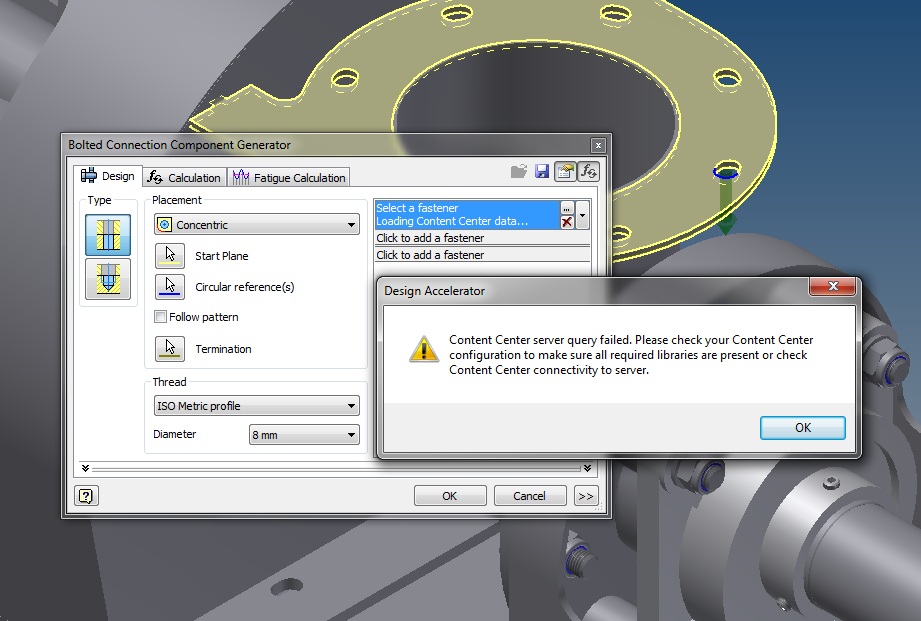
Task: Enable the Follow pattern checkbox
Action: coord(160,317)
